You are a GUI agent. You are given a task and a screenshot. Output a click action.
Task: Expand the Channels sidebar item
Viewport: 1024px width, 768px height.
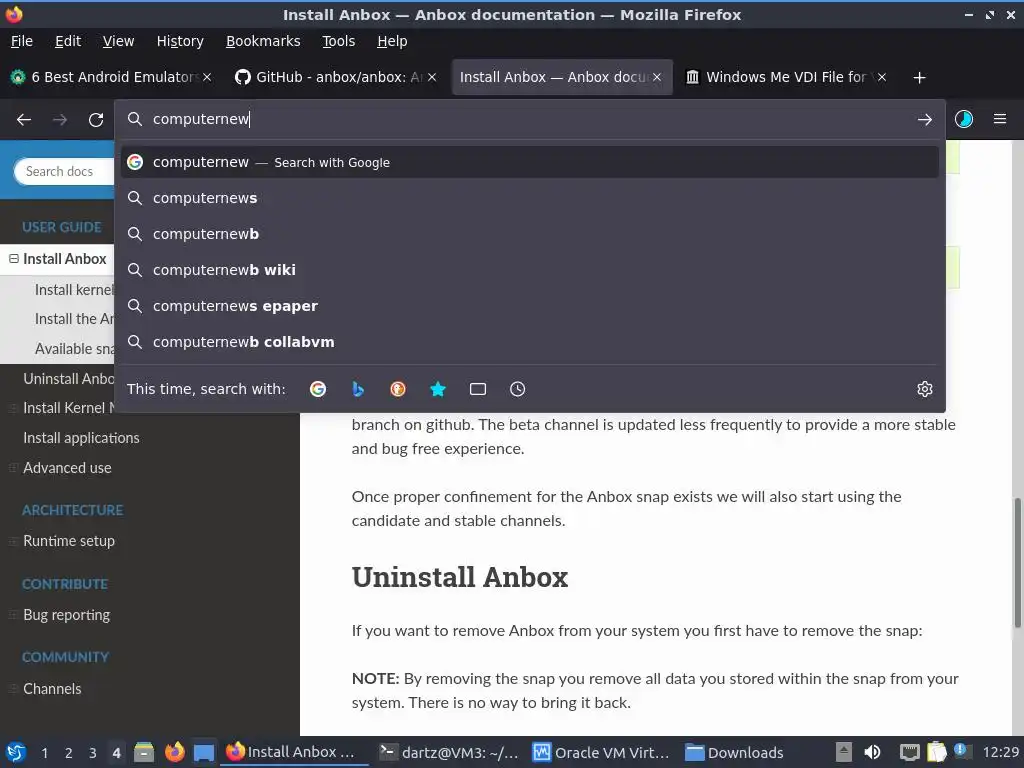pyautogui.click(x=12, y=688)
